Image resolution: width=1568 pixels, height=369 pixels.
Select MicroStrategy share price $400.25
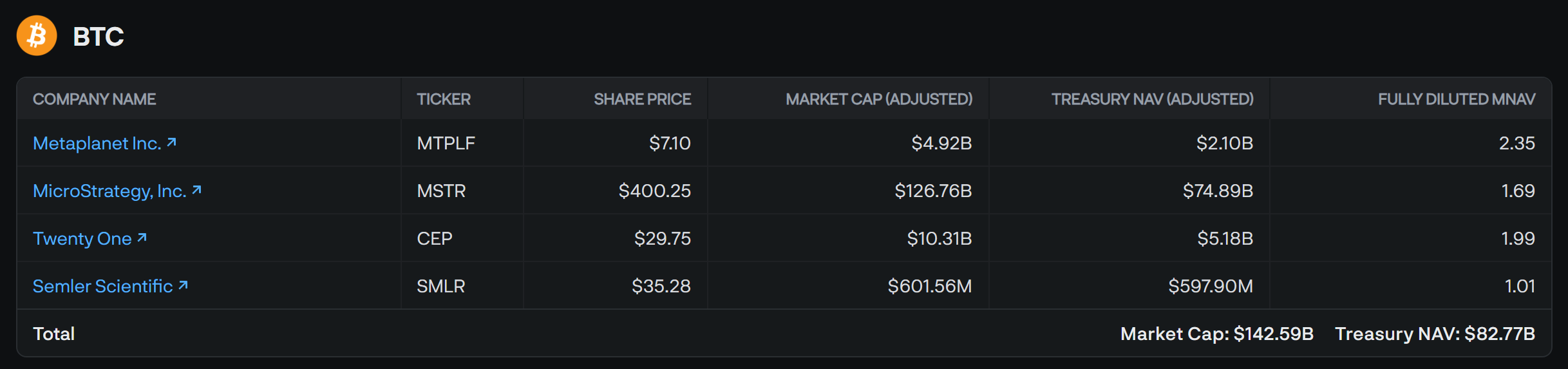pyautogui.click(x=654, y=191)
